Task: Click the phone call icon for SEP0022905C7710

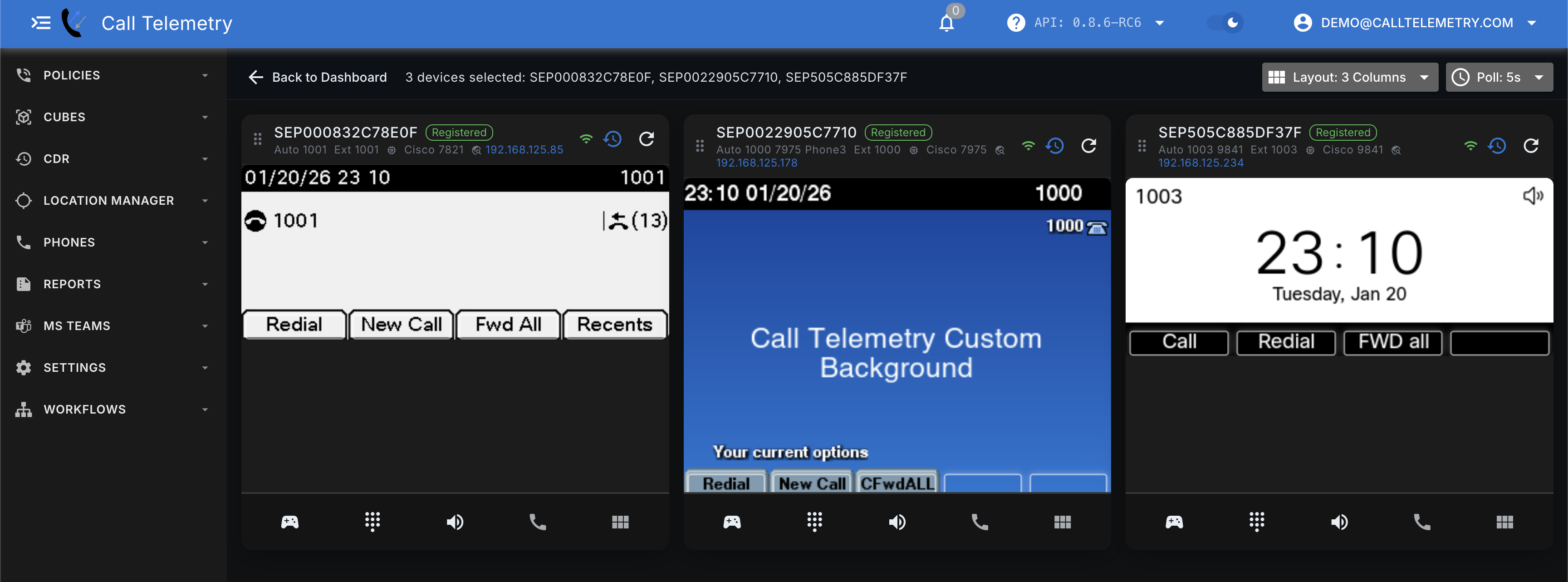Action: (980, 523)
